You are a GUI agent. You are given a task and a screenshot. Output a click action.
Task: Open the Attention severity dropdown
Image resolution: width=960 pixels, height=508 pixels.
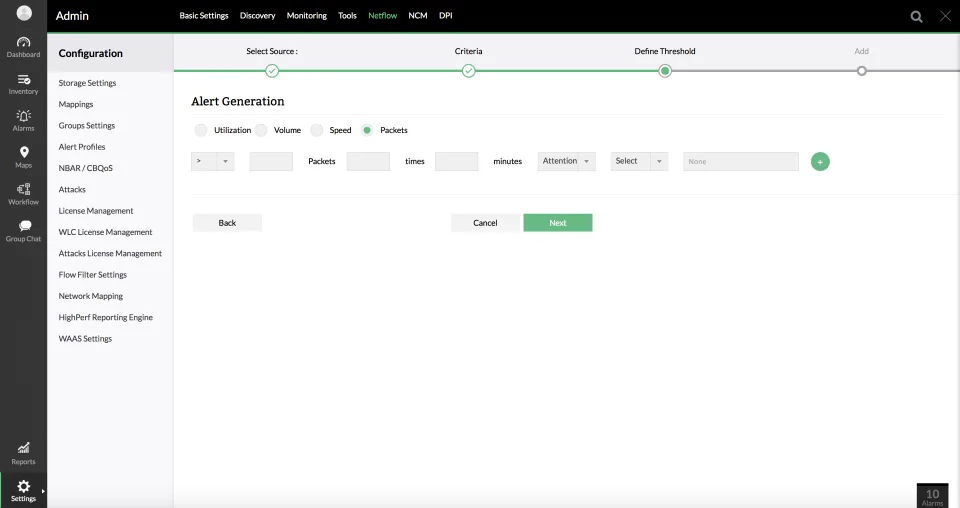point(566,161)
